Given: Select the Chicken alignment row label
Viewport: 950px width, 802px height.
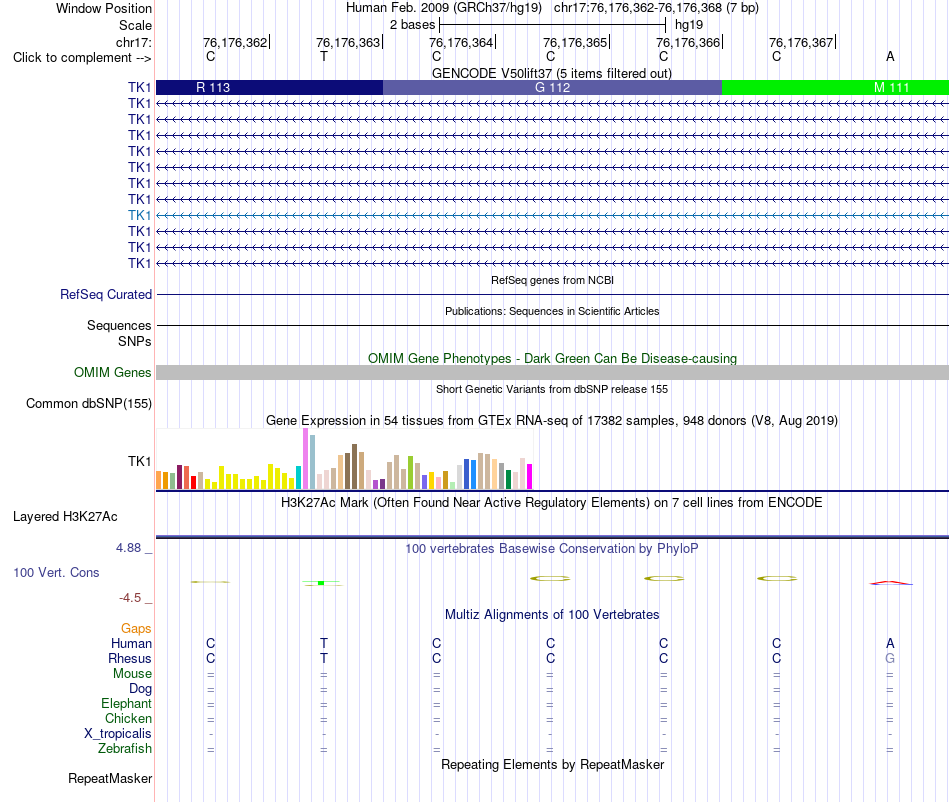Looking at the screenshot, I should (x=128, y=718).
